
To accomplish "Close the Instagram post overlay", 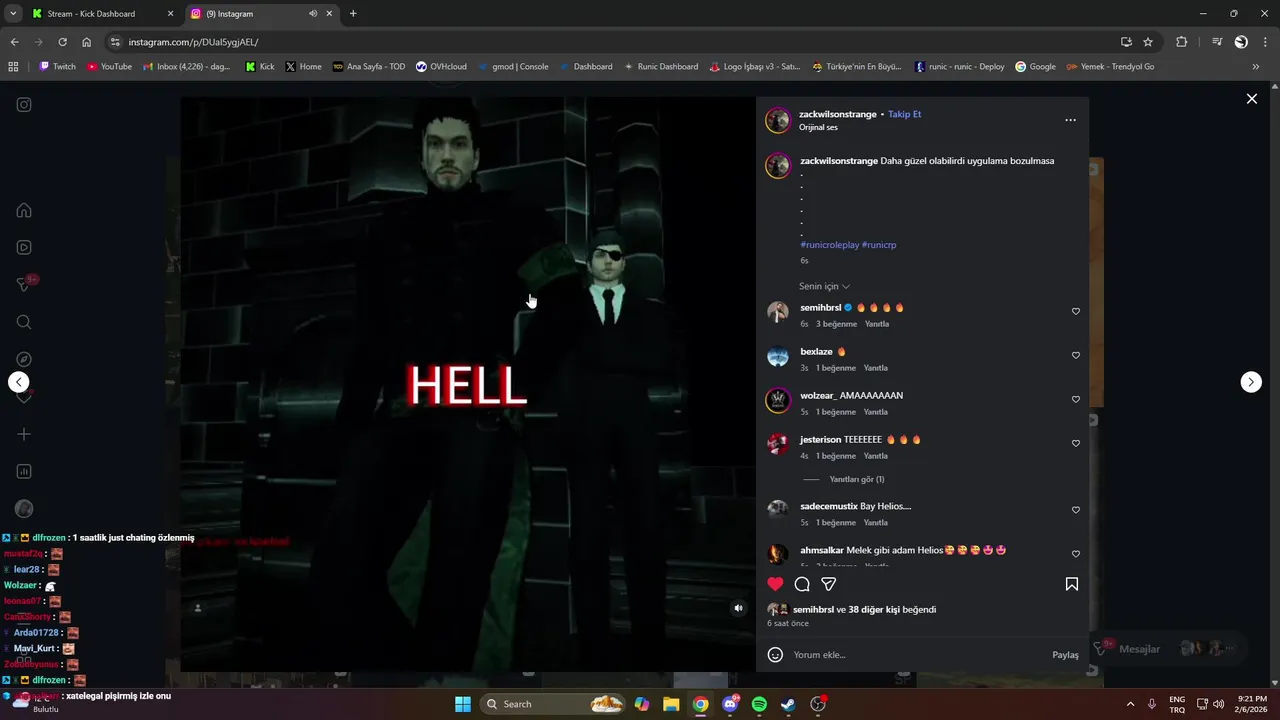I will [1251, 99].
